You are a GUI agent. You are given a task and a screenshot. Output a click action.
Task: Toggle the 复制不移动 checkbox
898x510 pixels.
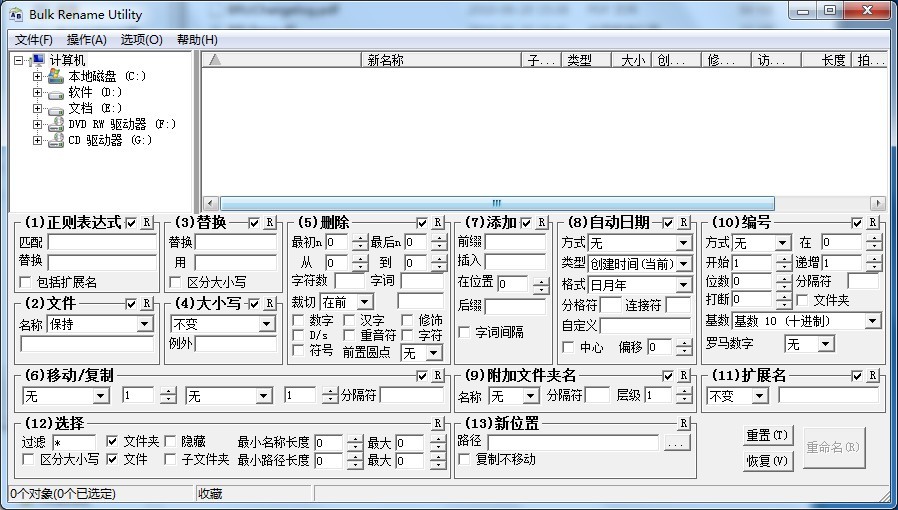tap(464, 460)
